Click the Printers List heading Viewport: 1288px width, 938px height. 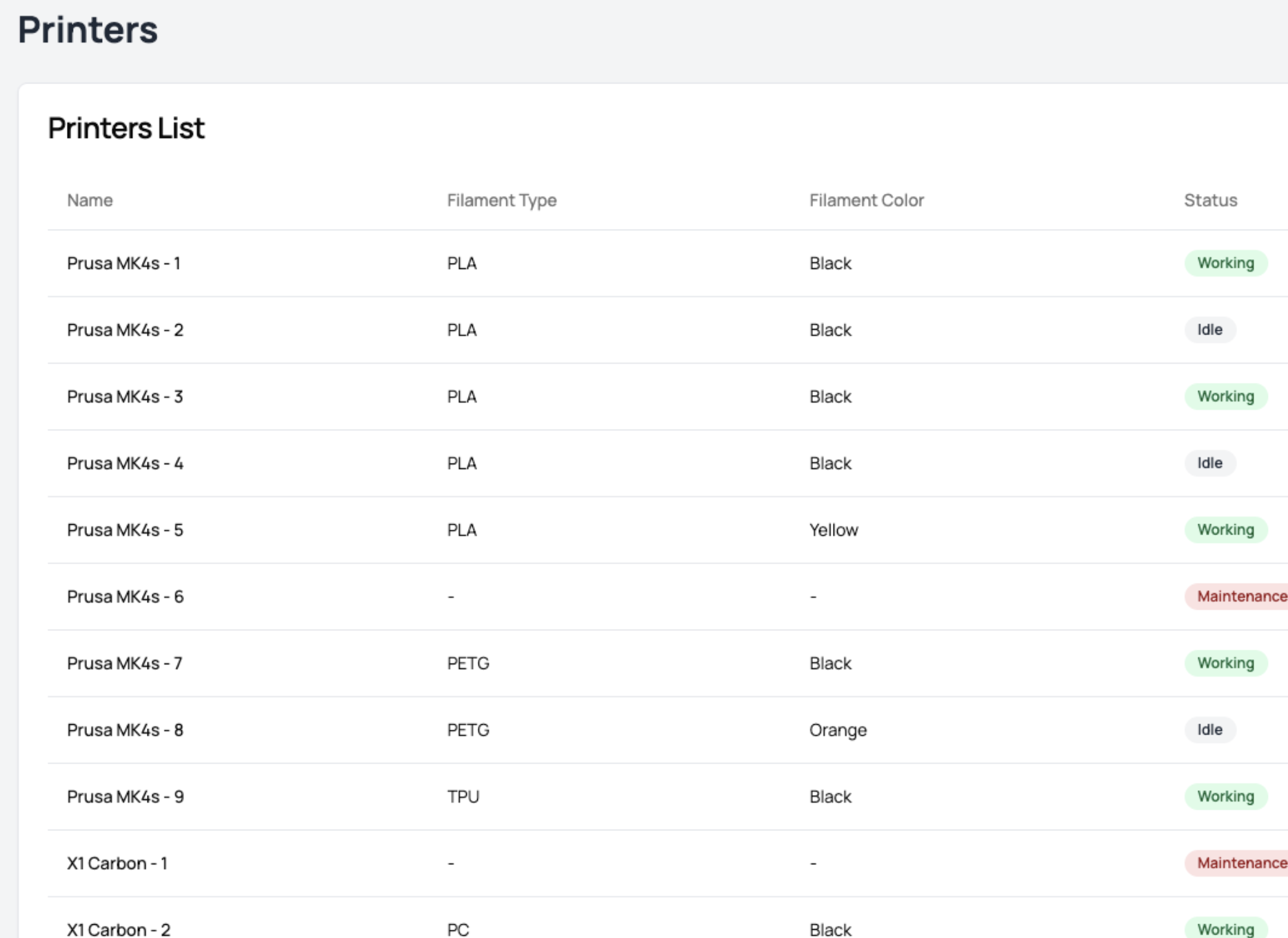126,128
